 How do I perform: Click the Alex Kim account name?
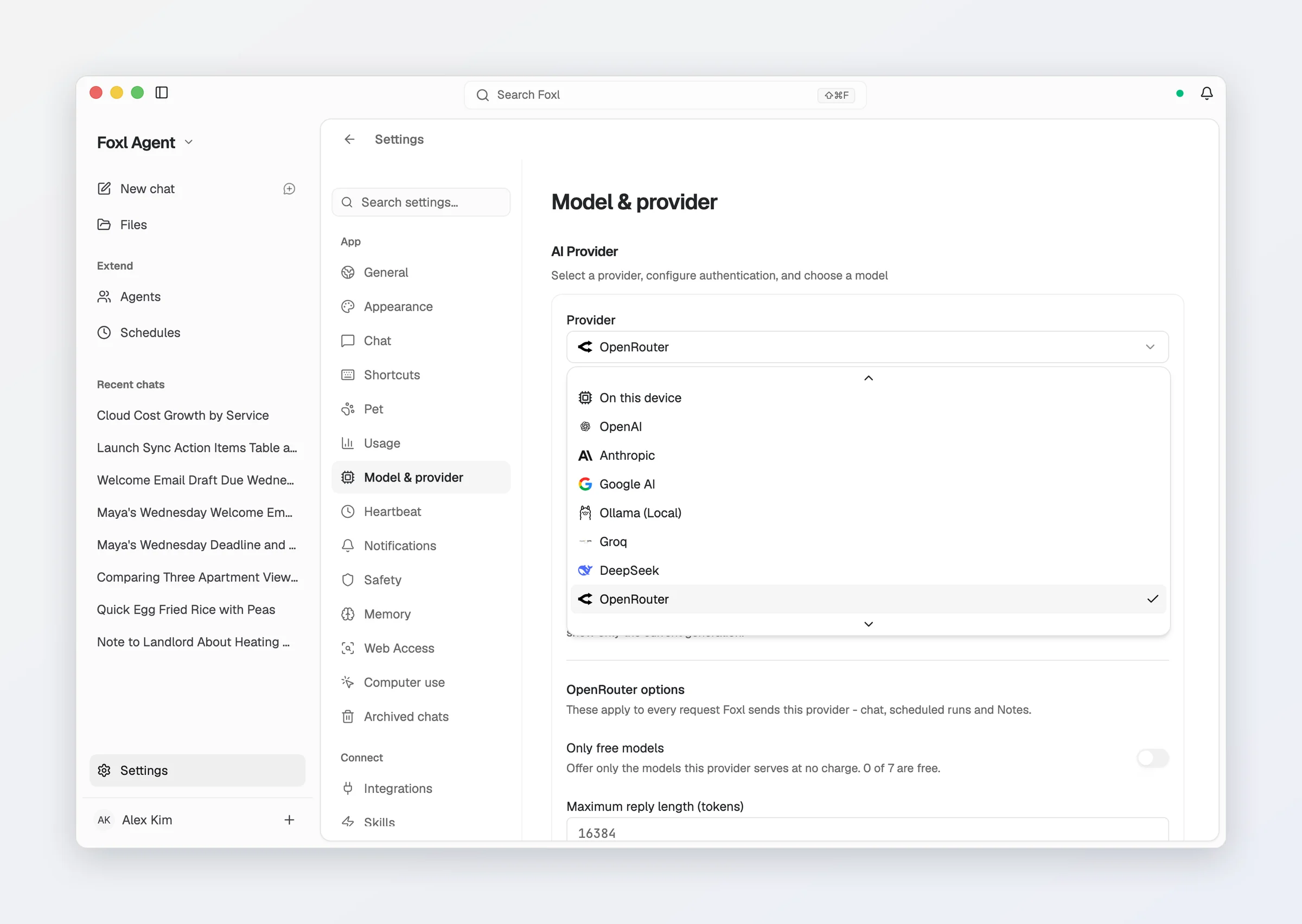pos(147,820)
